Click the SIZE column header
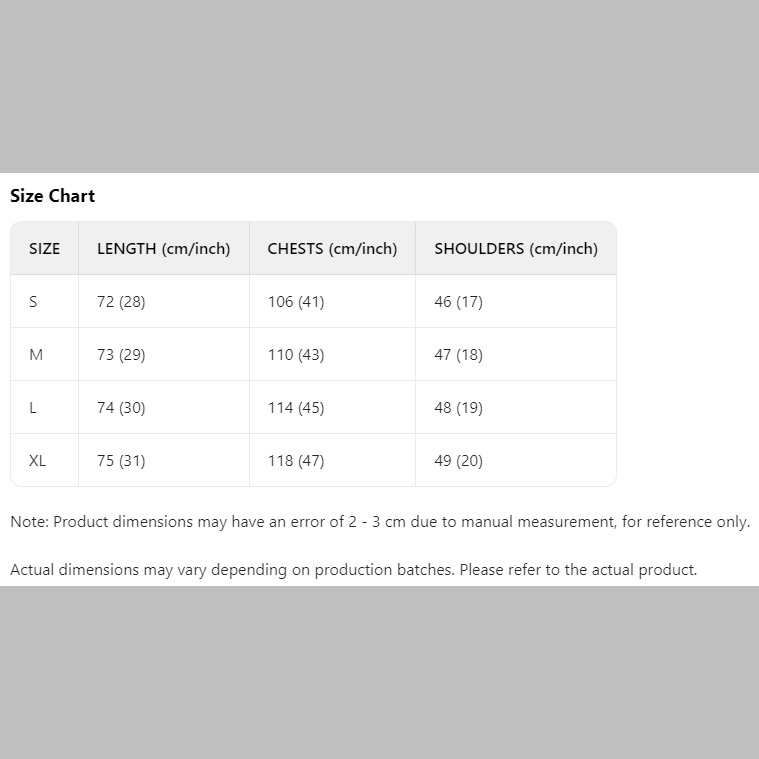This screenshot has width=759, height=759. (45, 249)
